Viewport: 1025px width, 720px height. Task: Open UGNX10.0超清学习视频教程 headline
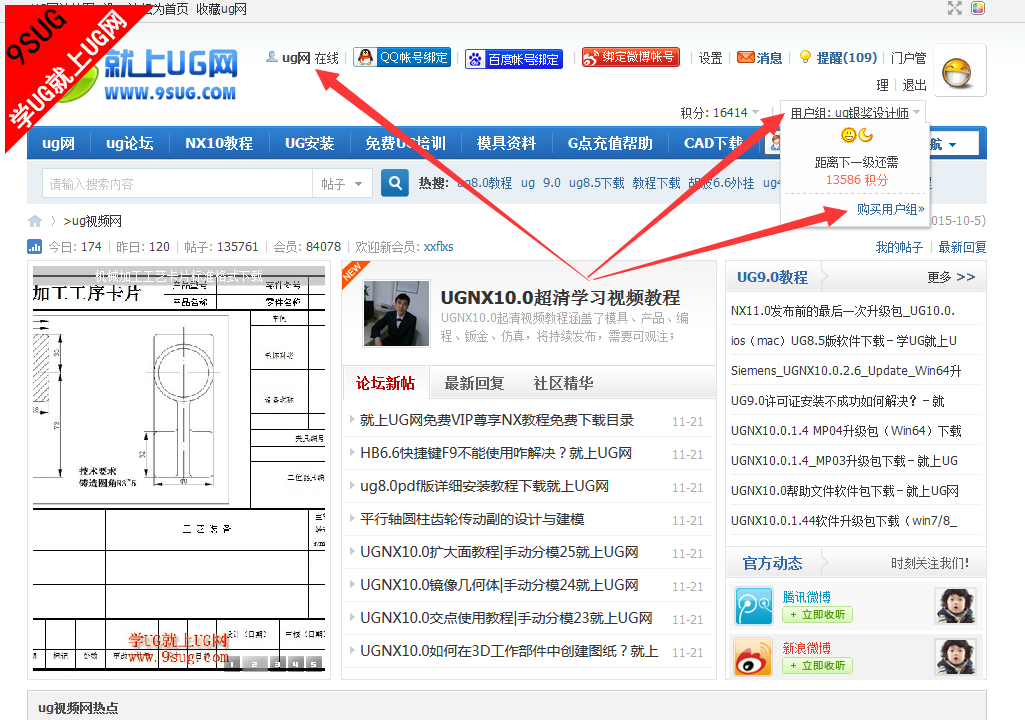[x=560, y=298]
